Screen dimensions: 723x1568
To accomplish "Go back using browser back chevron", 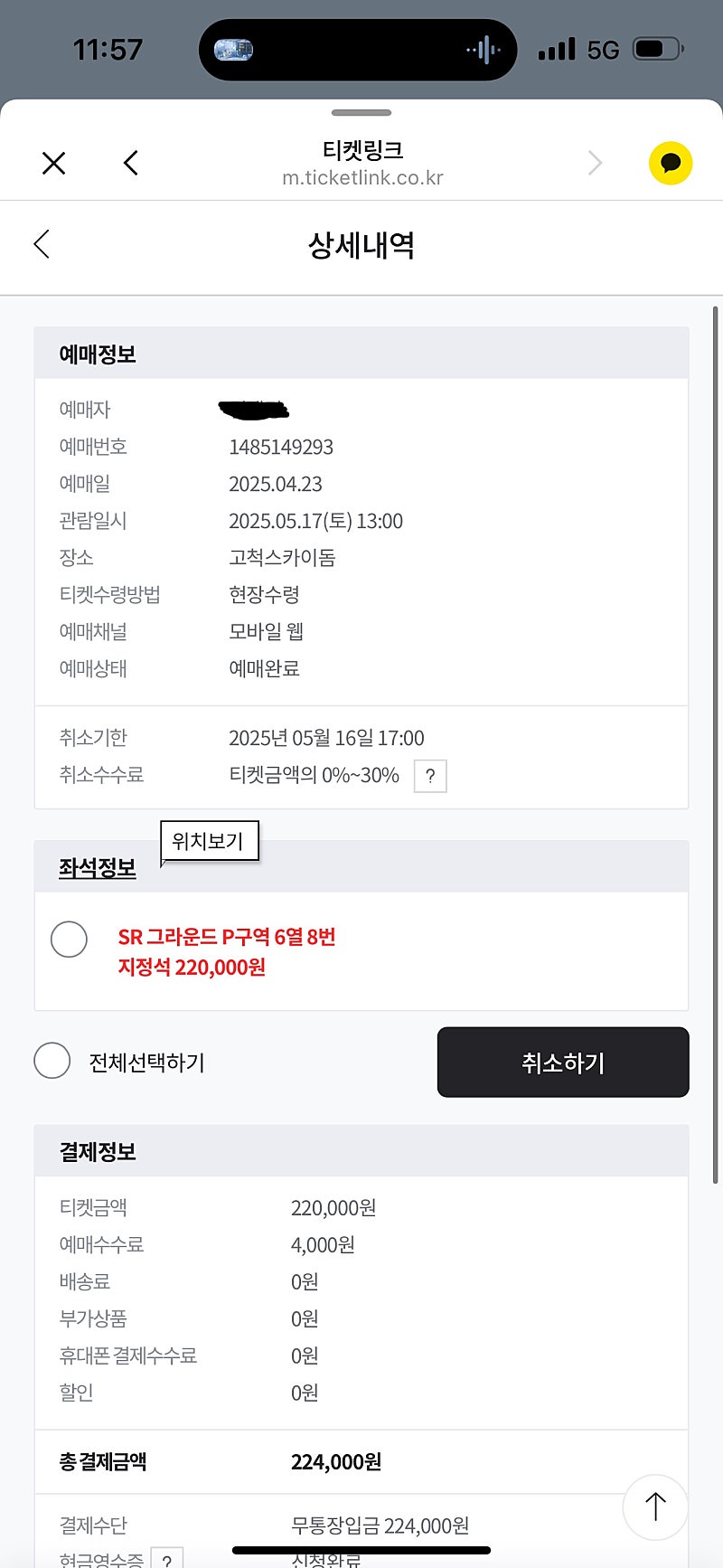I will [131, 164].
